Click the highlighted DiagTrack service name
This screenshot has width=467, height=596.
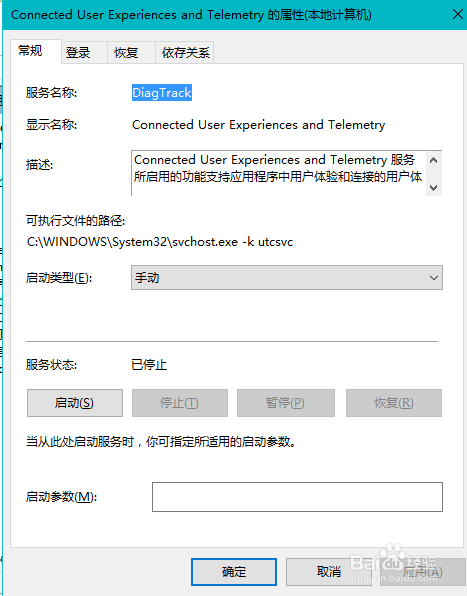pyautogui.click(x=162, y=93)
